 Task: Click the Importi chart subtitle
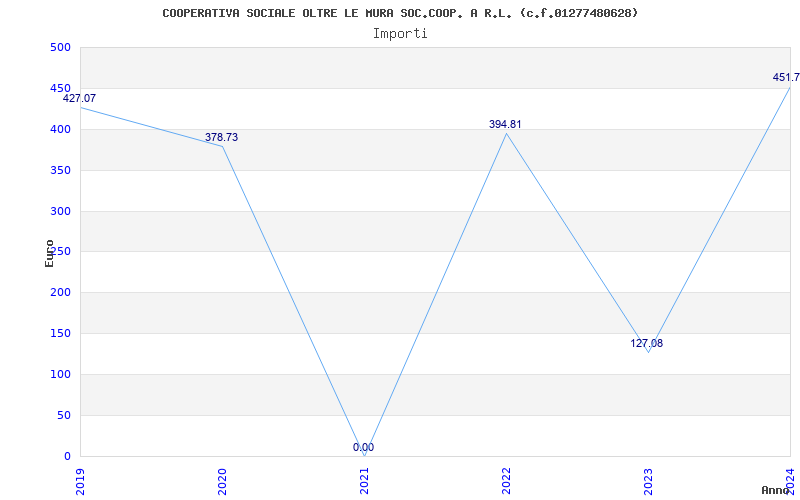pos(400,34)
